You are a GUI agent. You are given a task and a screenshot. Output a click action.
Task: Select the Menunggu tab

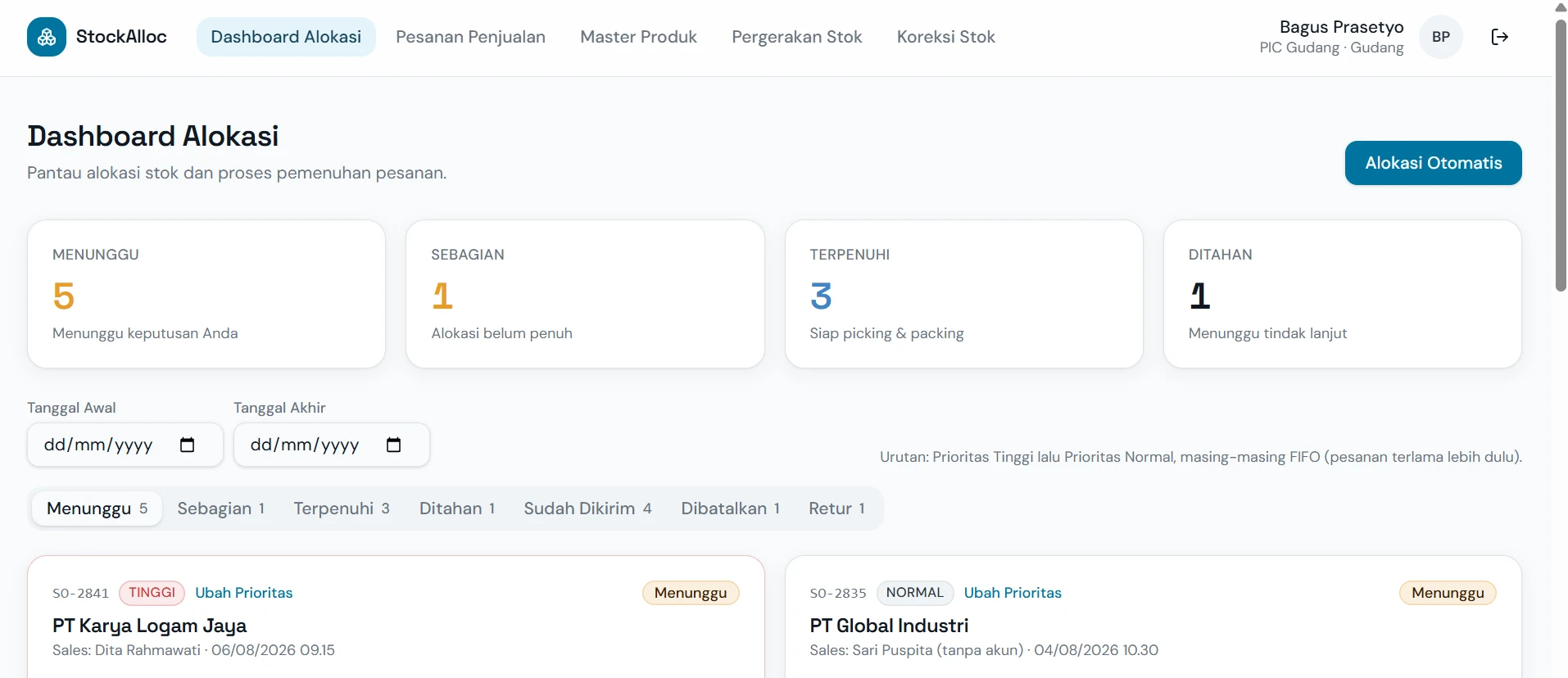pos(97,508)
